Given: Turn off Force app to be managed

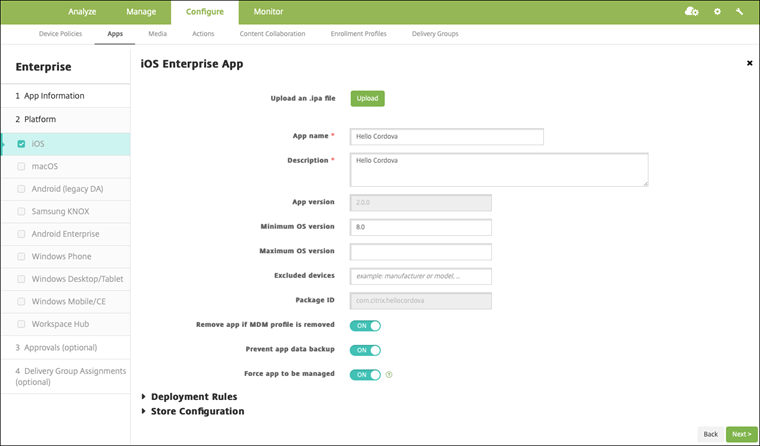Looking at the screenshot, I should point(365,375).
